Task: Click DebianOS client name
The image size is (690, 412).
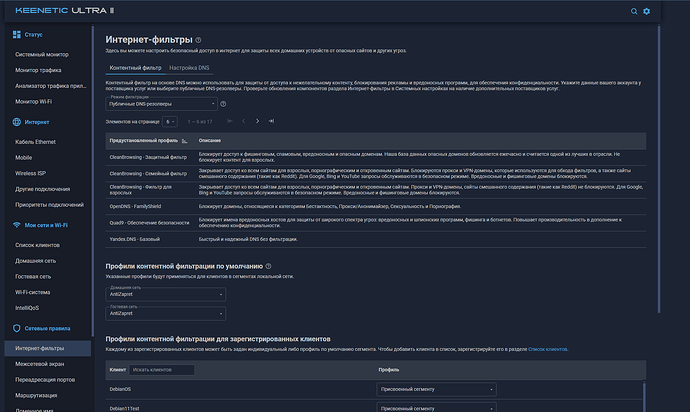Action: pyautogui.click(x=120, y=389)
